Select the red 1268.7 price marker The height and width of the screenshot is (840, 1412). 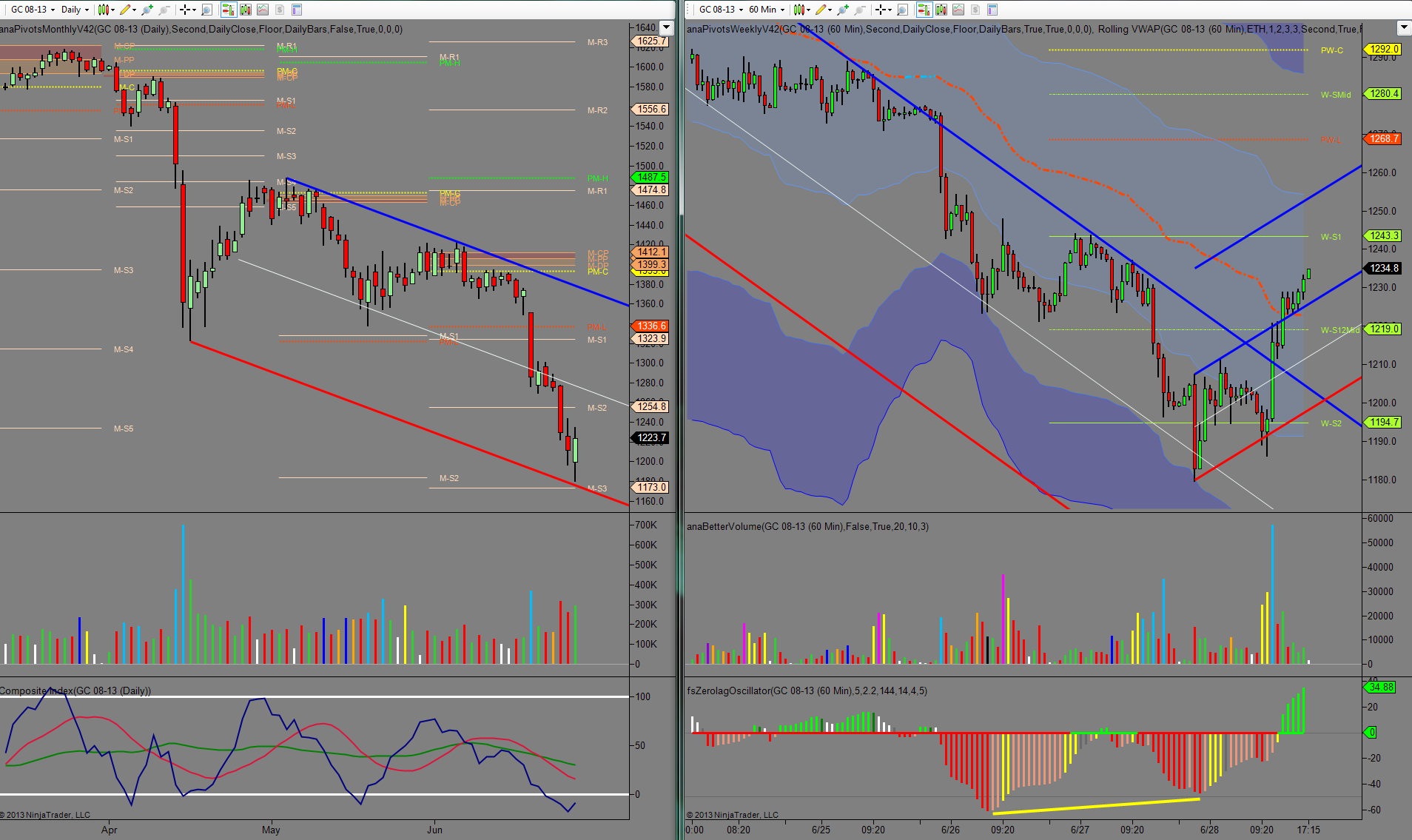click(x=1382, y=138)
